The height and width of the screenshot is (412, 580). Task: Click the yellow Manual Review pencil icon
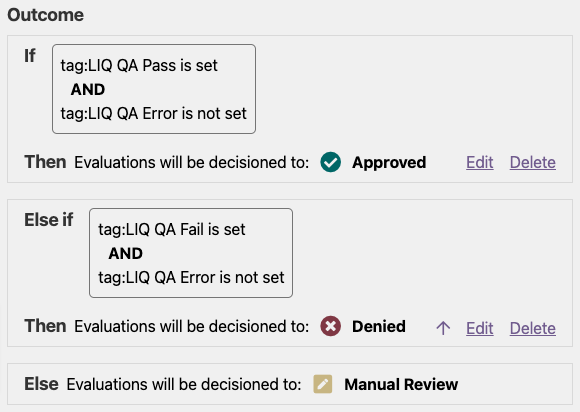pos(323,384)
